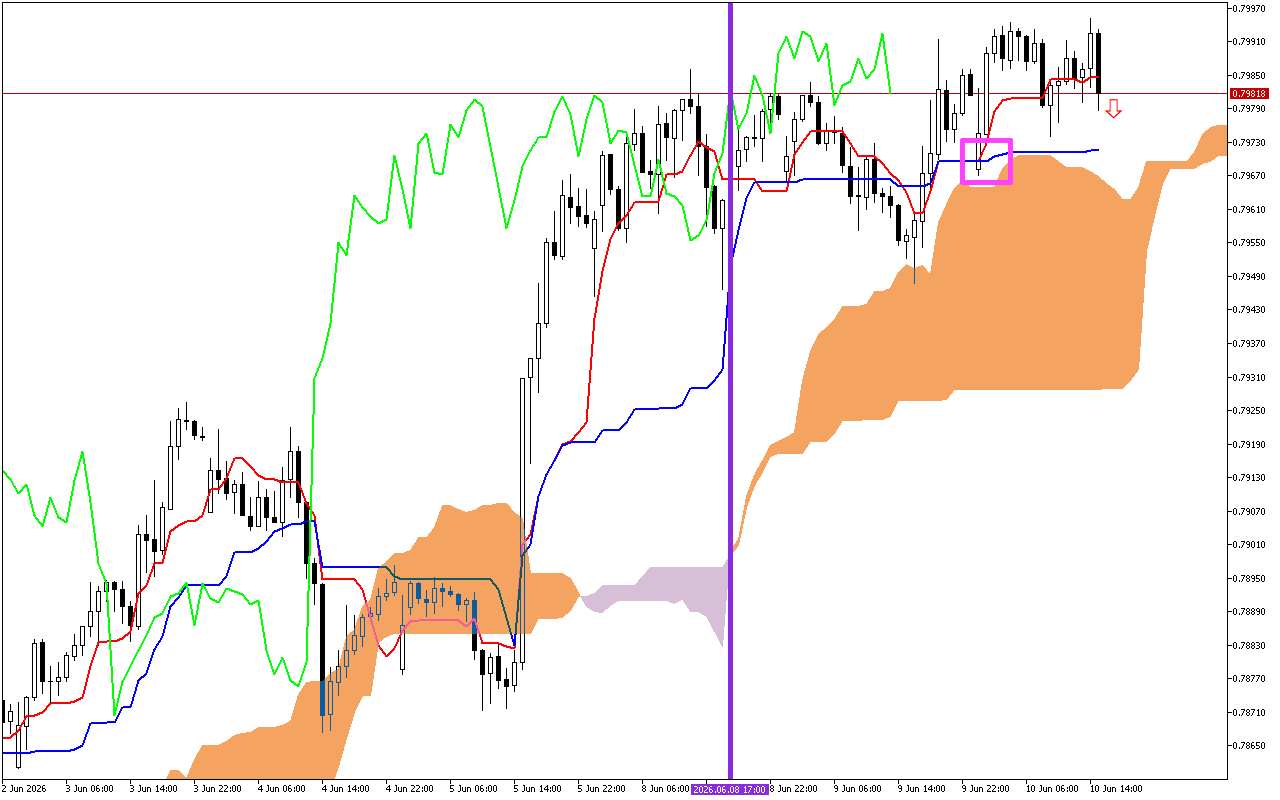Click time axis label 10 Jun 06:00
Image resolution: width=1280 pixels, height=800 pixels.
click(x=1052, y=789)
